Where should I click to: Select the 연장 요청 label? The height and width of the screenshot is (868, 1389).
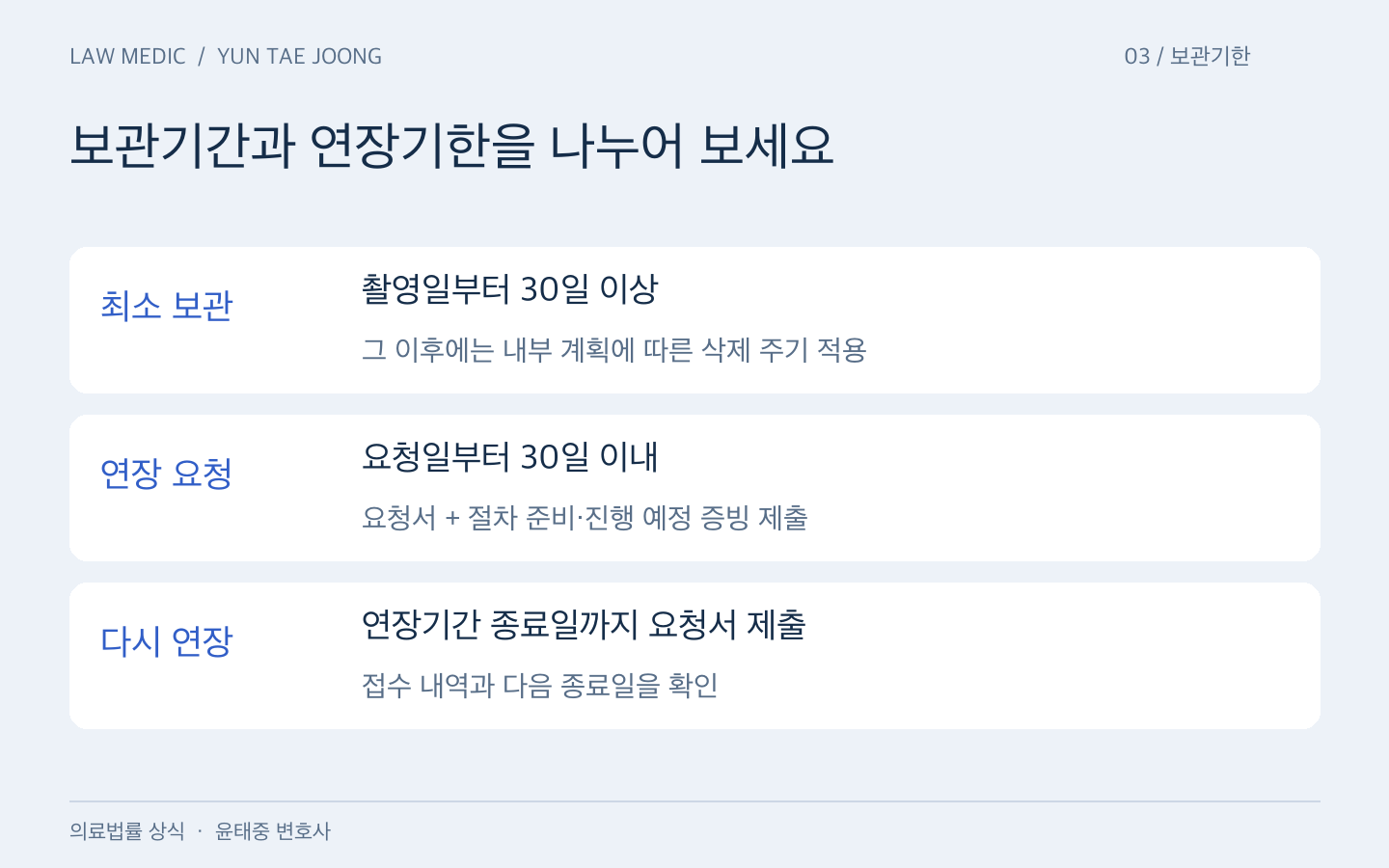pos(167,474)
